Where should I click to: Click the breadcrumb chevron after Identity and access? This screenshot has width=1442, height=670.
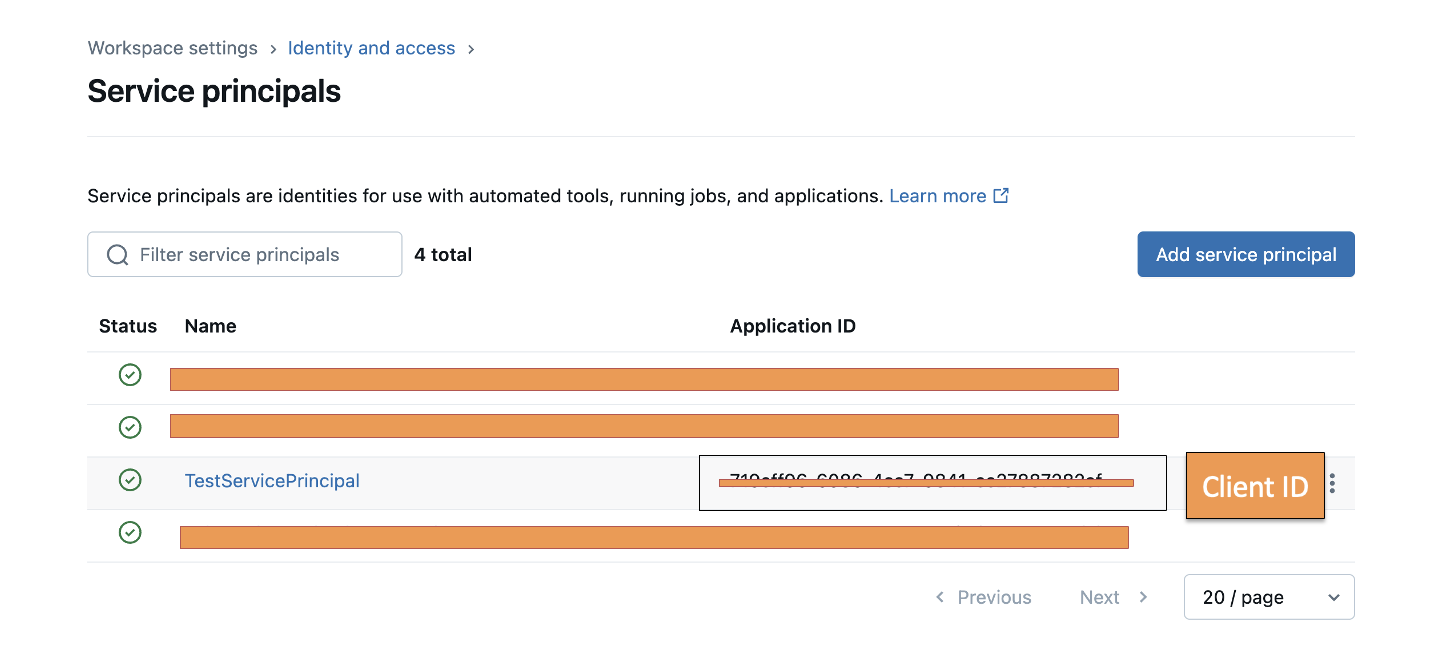coord(471,48)
